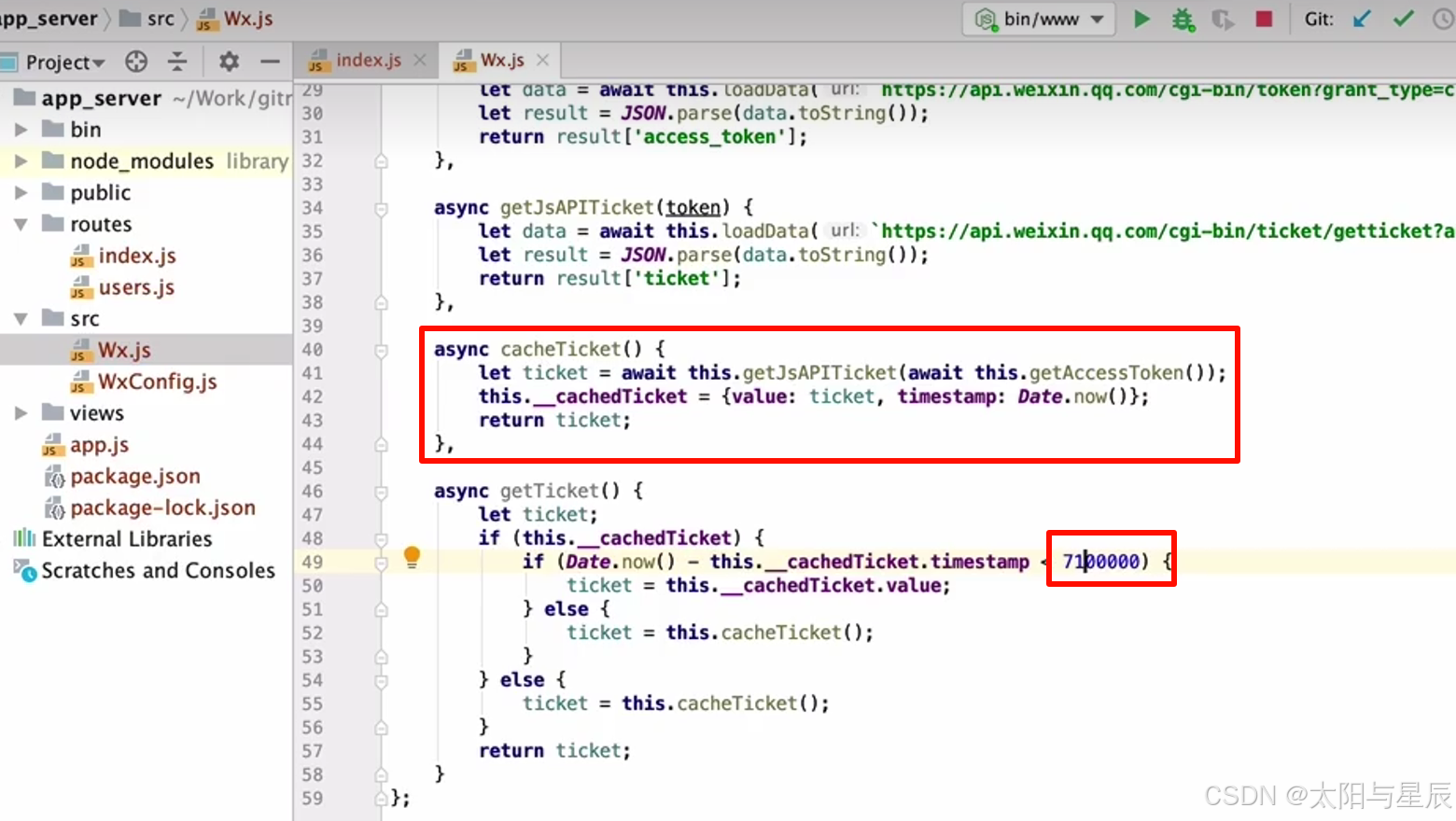Image resolution: width=1456 pixels, height=821 pixels.
Task: Close the Wx.js tab
Action: (x=542, y=61)
